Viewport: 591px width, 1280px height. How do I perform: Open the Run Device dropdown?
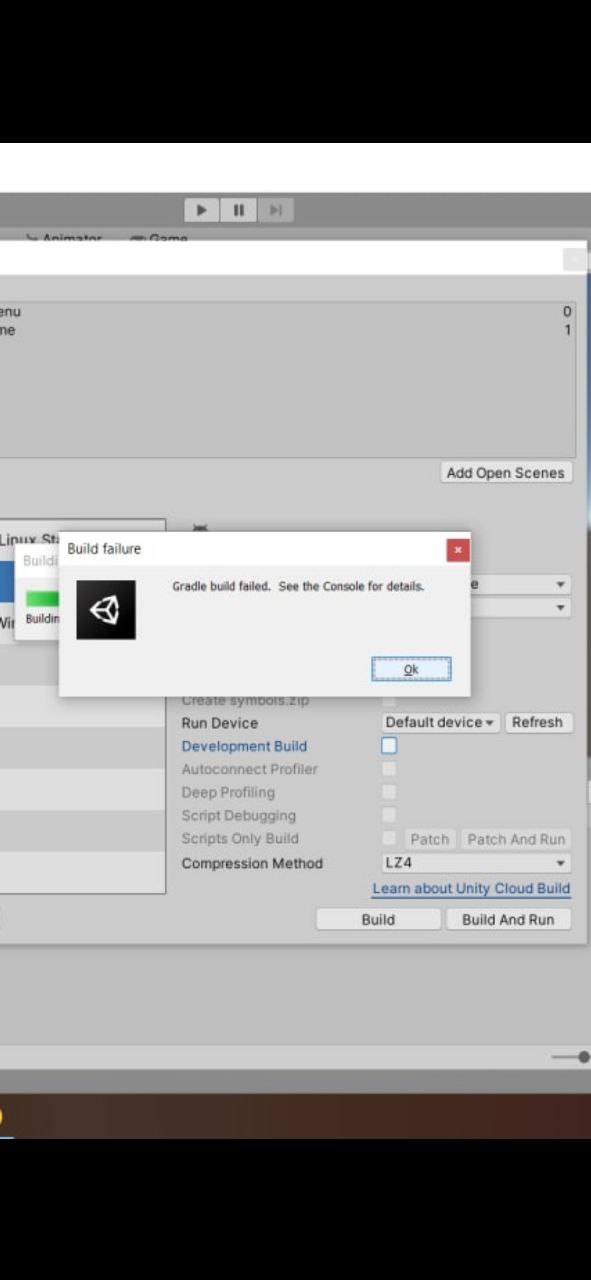point(441,722)
